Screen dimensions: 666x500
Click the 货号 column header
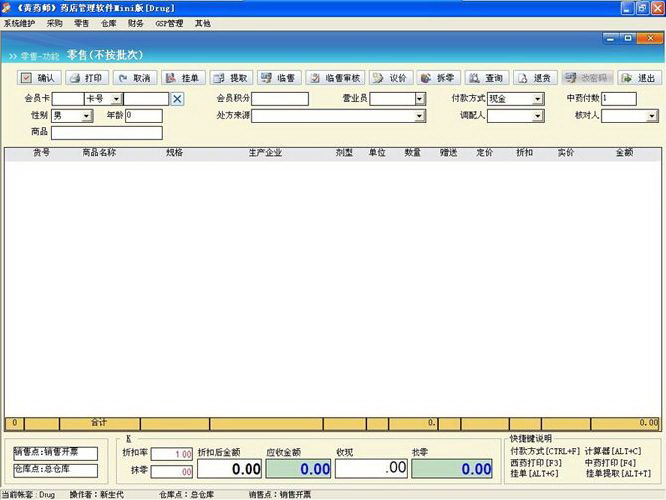42,153
